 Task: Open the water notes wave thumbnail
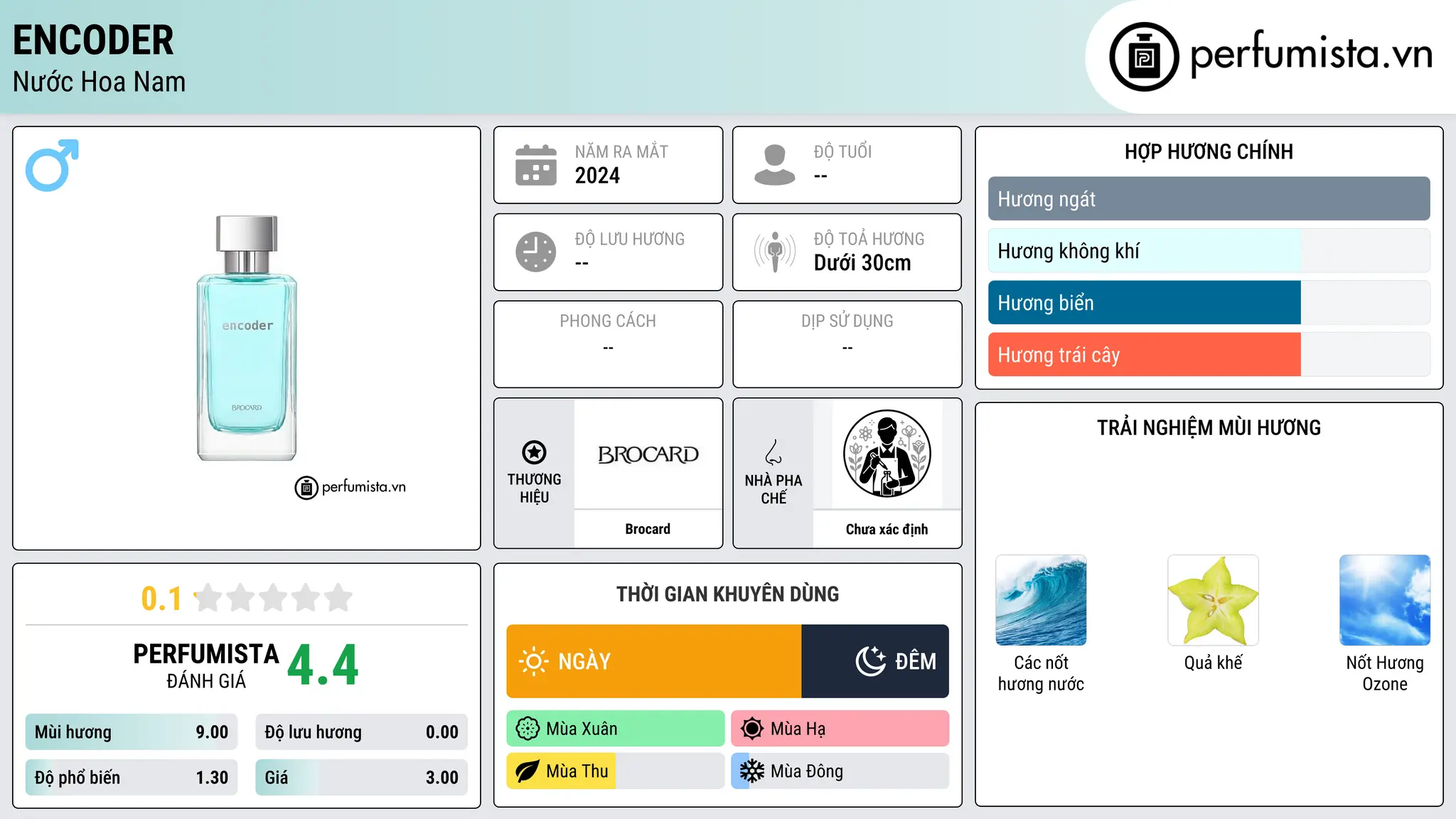1041,600
